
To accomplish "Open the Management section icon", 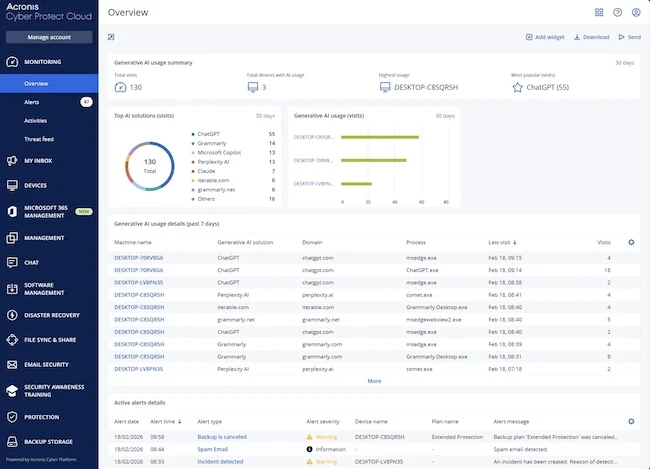I will (x=12, y=238).
